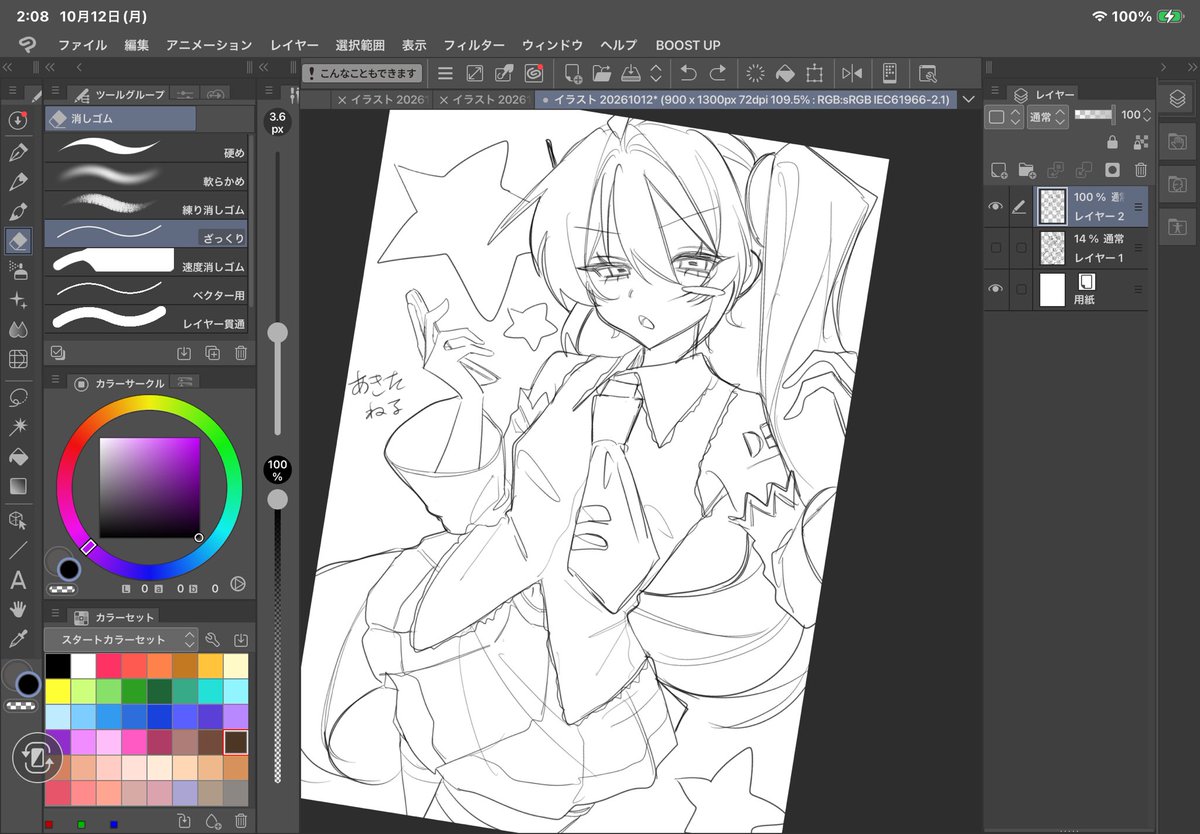Image resolution: width=1200 pixels, height=834 pixels.
Task: Select the Eyedropper tool
Action: pyautogui.click(x=18, y=638)
